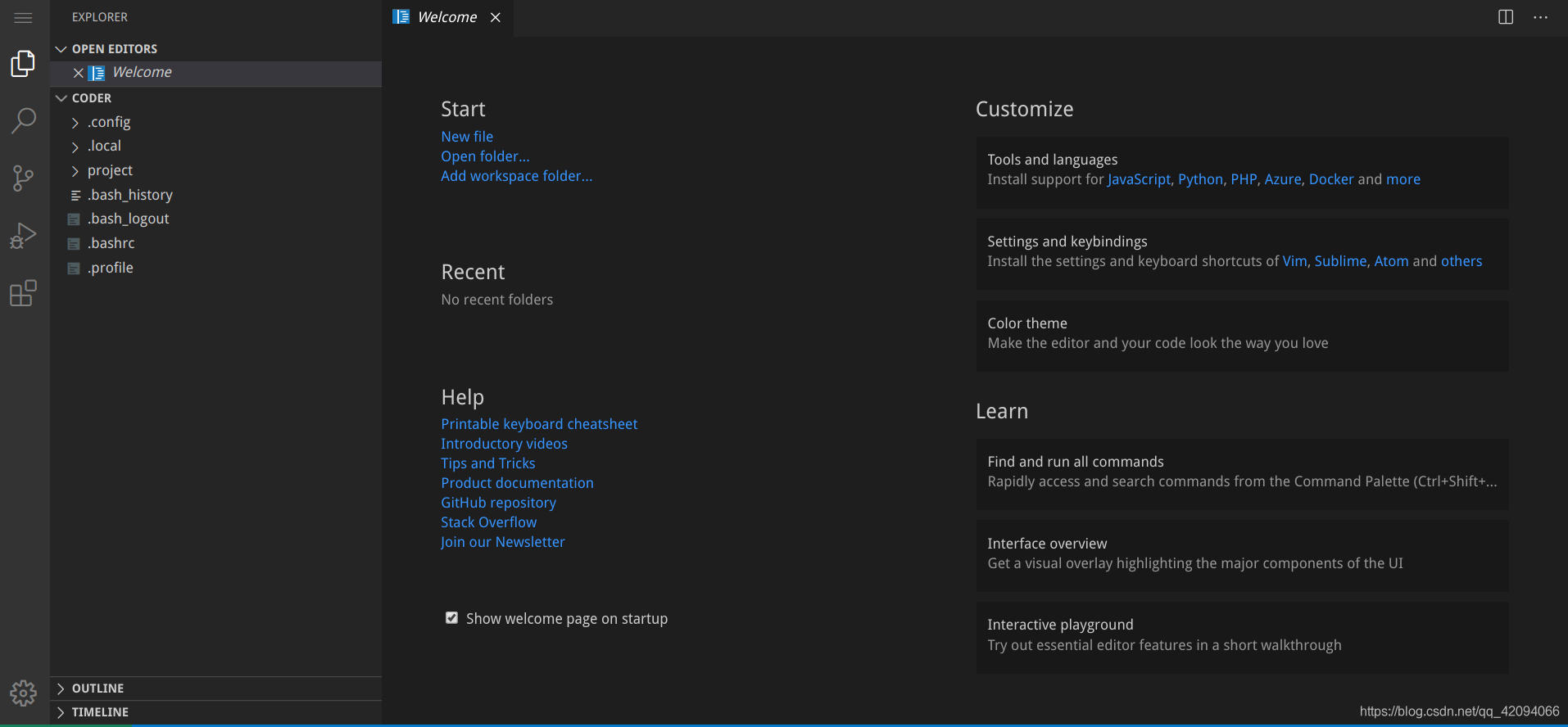Open the Interactive playground card
This screenshot has height=727, width=1568.
click(1242, 638)
